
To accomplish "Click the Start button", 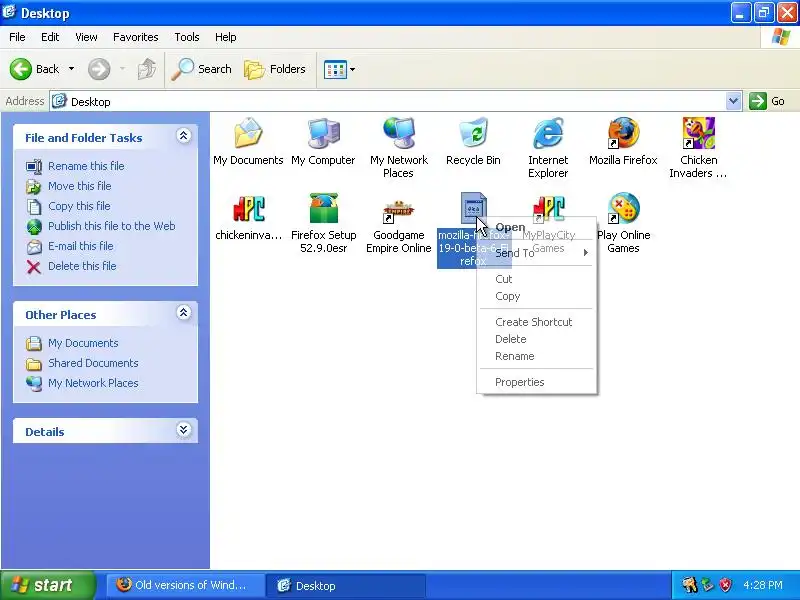I will coord(48,585).
